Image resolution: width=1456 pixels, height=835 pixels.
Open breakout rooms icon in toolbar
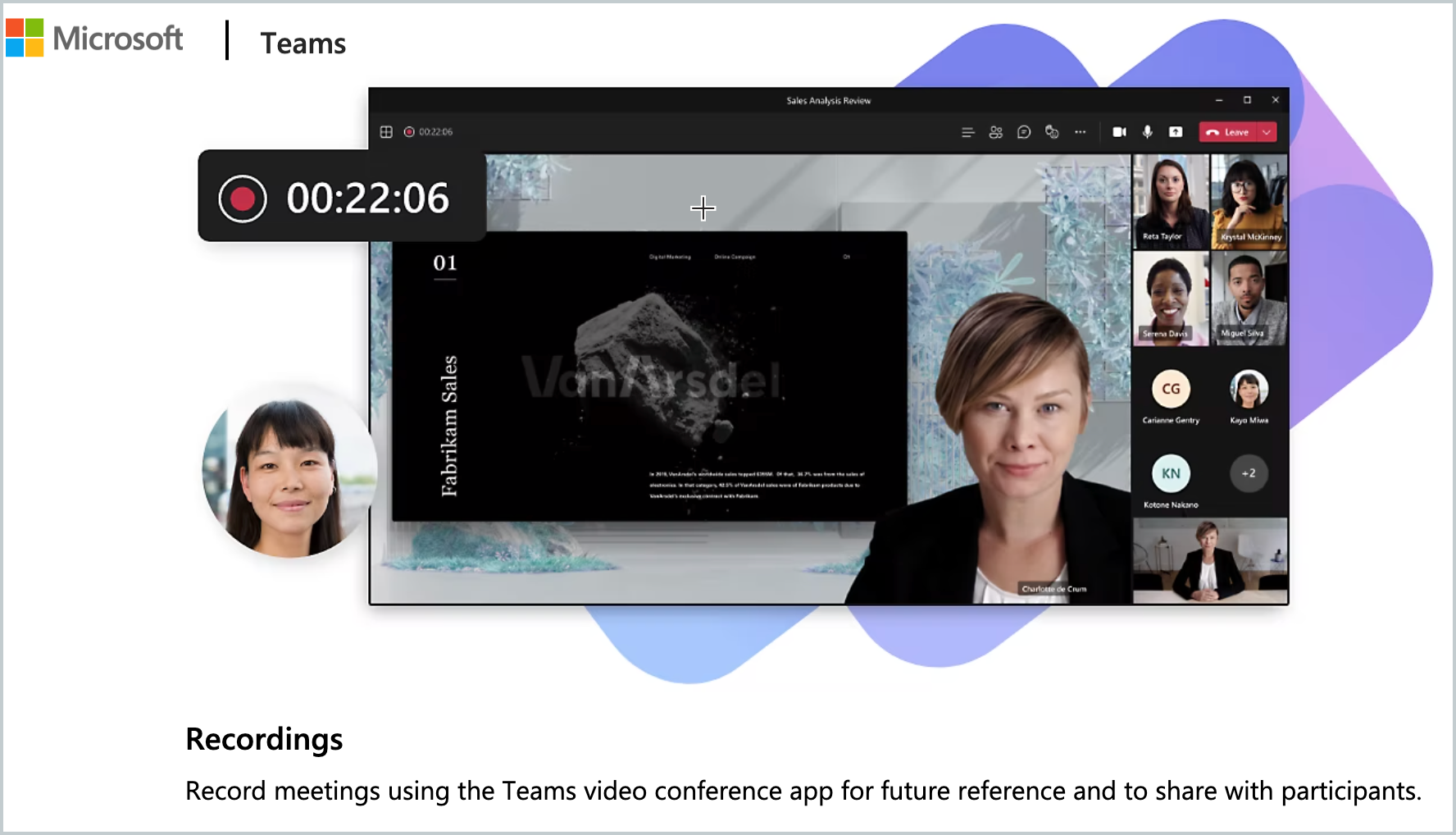[x=1053, y=132]
